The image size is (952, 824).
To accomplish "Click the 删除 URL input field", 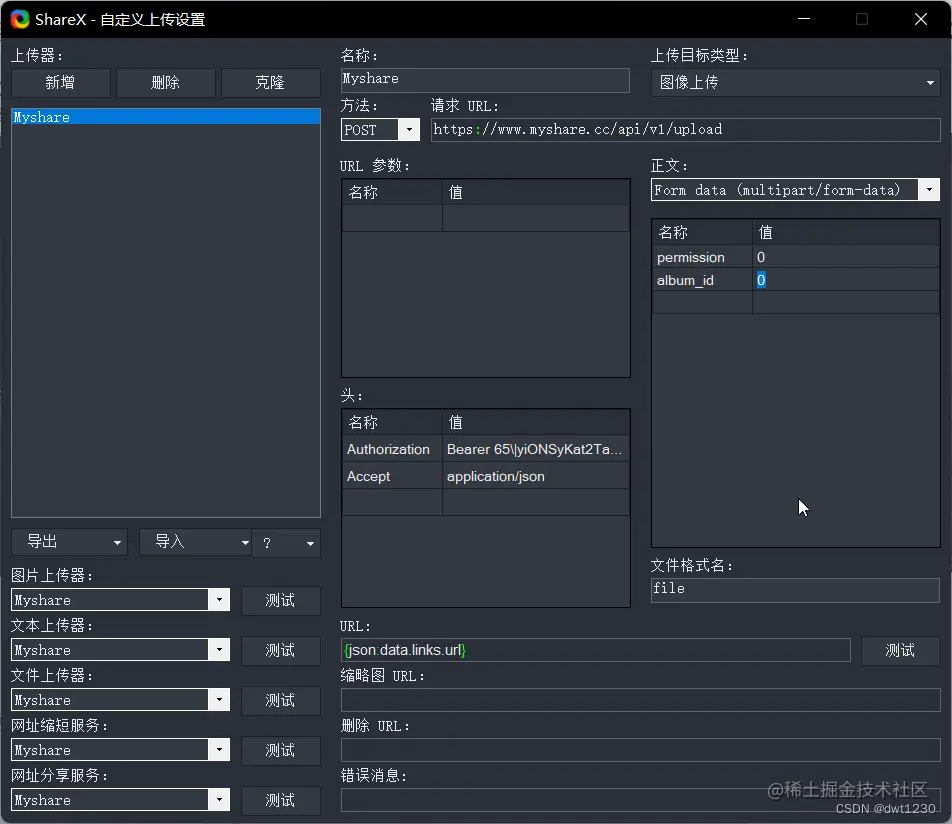I will [641, 750].
